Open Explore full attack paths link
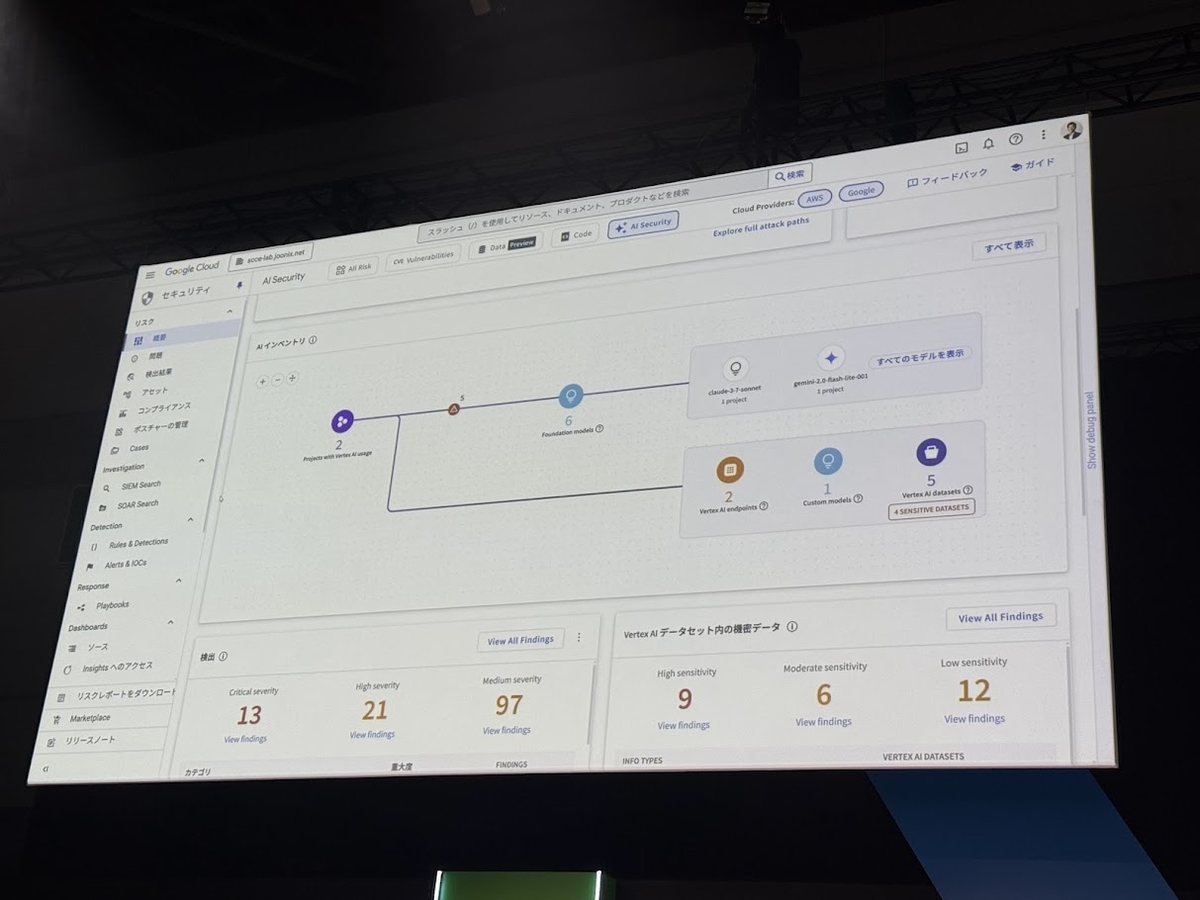 [x=761, y=227]
